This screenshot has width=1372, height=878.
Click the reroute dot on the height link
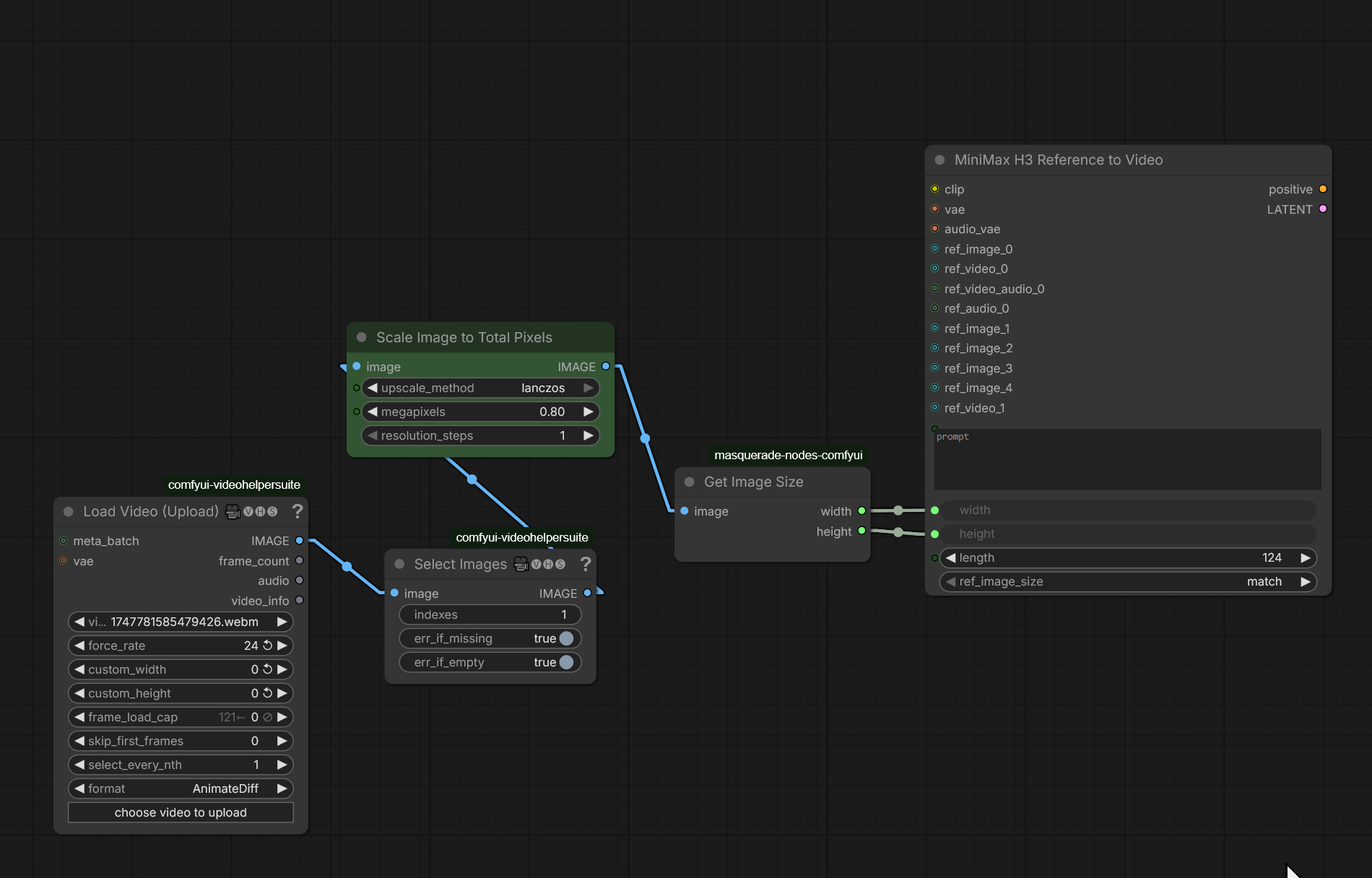point(898,532)
